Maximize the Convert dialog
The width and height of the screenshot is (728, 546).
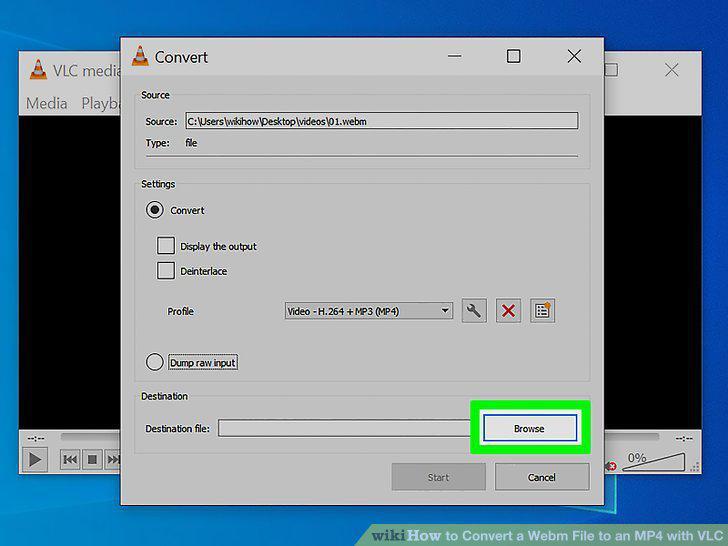(x=514, y=56)
